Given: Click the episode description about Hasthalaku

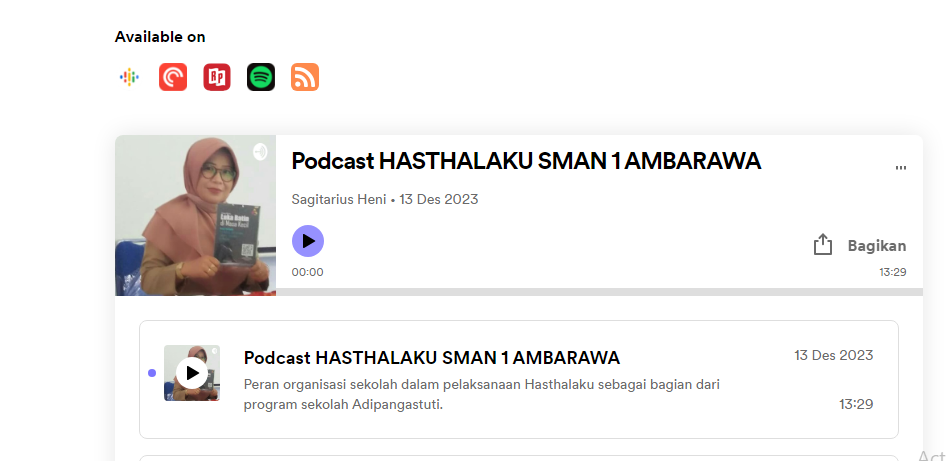Looking at the screenshot, I should point(482,394).
